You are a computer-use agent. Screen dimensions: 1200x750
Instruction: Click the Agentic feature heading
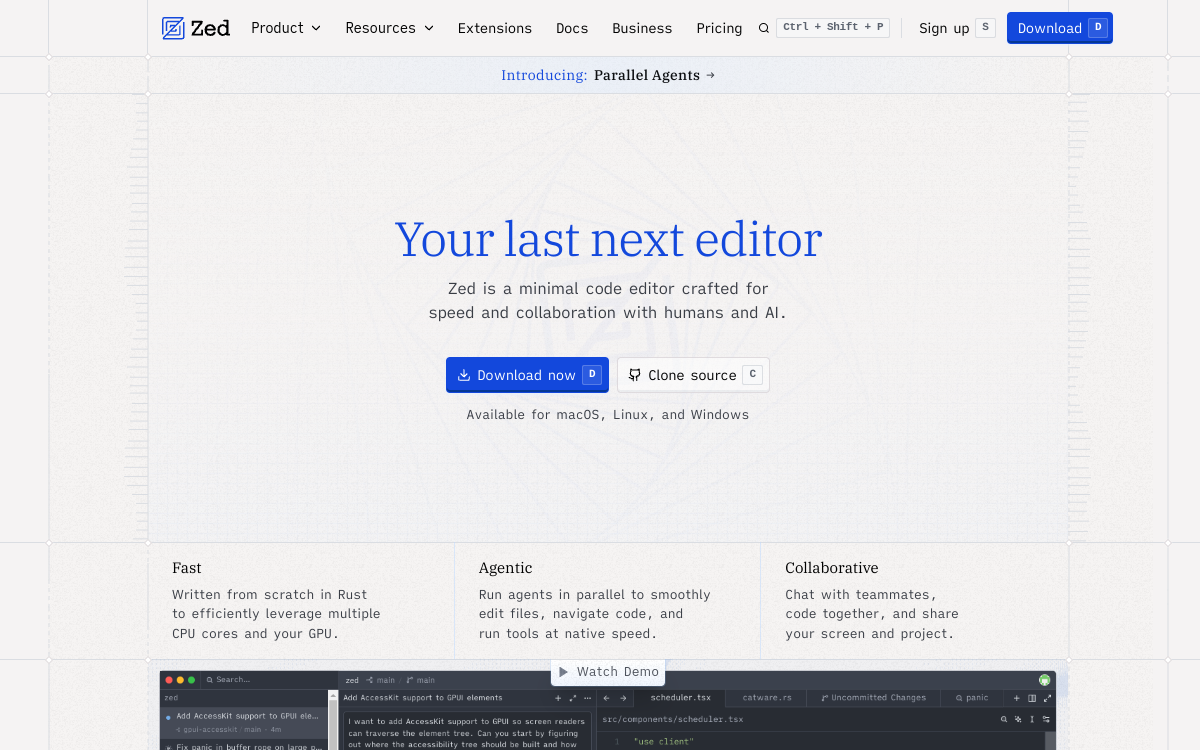point(506,568)
